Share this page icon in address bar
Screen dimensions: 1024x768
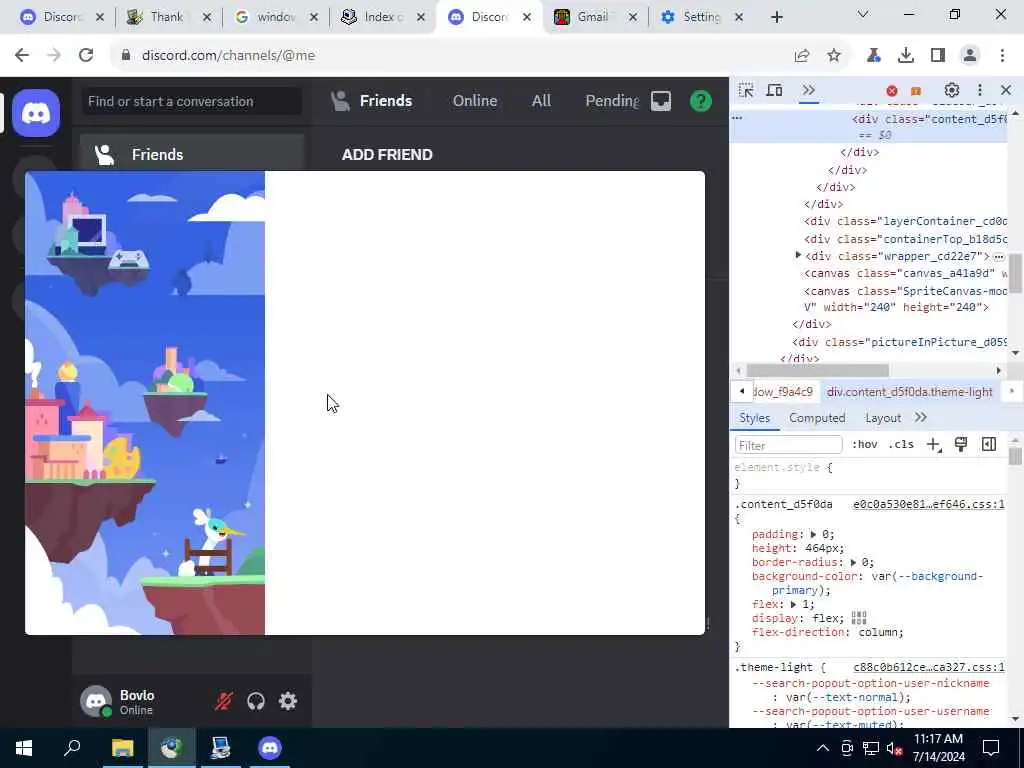pos(802,56)
